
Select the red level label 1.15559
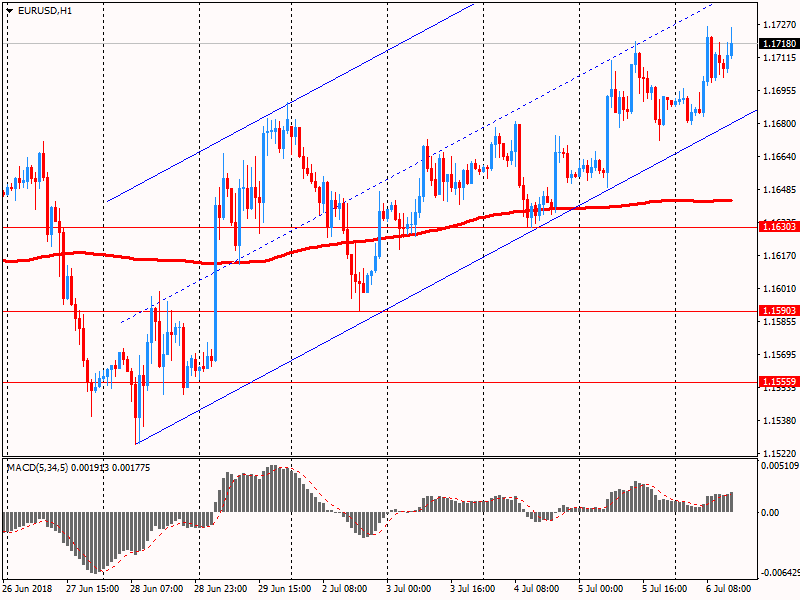tap(780, 382)
